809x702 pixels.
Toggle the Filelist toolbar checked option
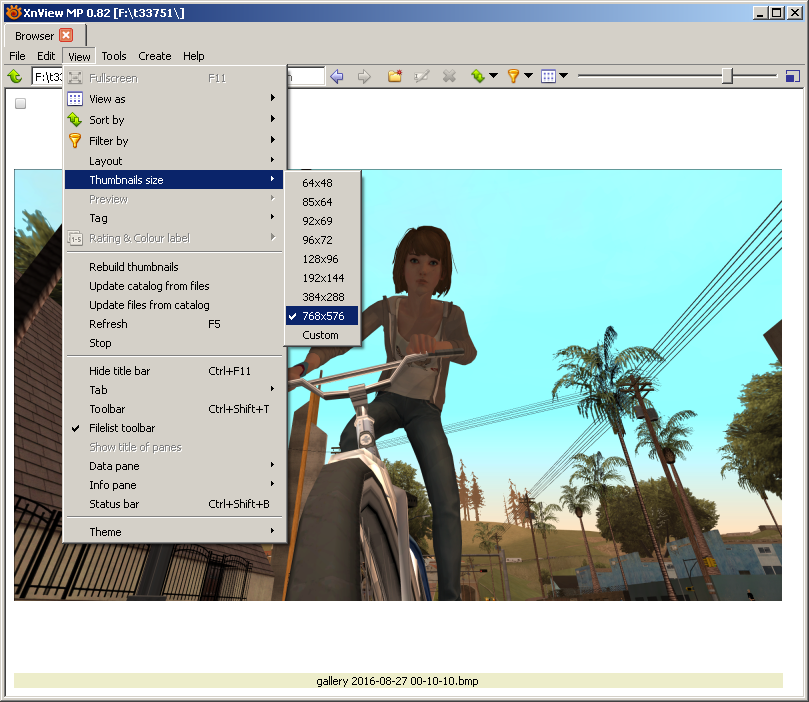point(122,428)
